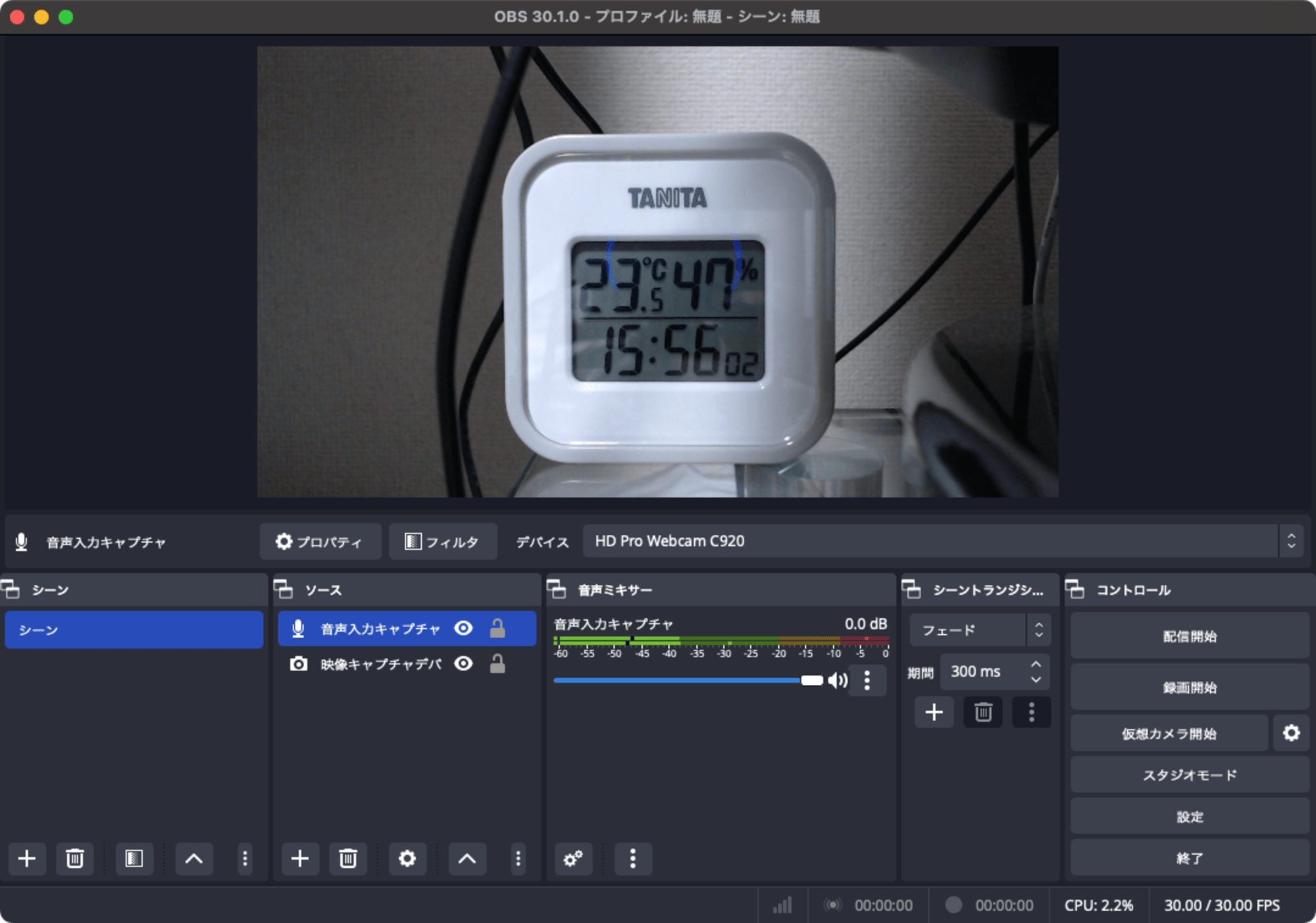Click the プロパティ button
Viewport: 1316px width, 923px height.
[320, 541]
